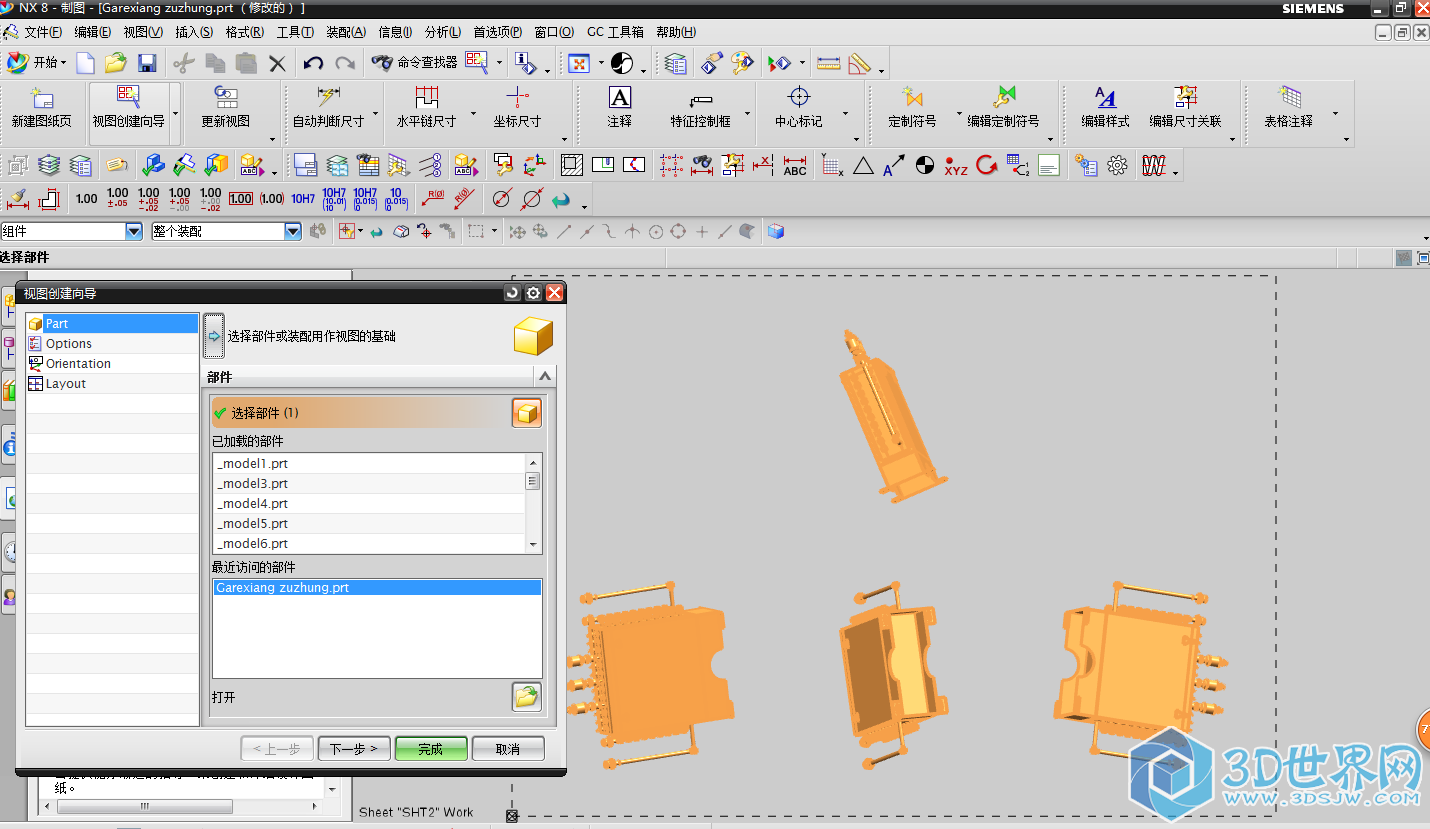Open the 编辑 menu
Image resolution: width=1430 pixels, height=829 pixels.
pos(92,32)
